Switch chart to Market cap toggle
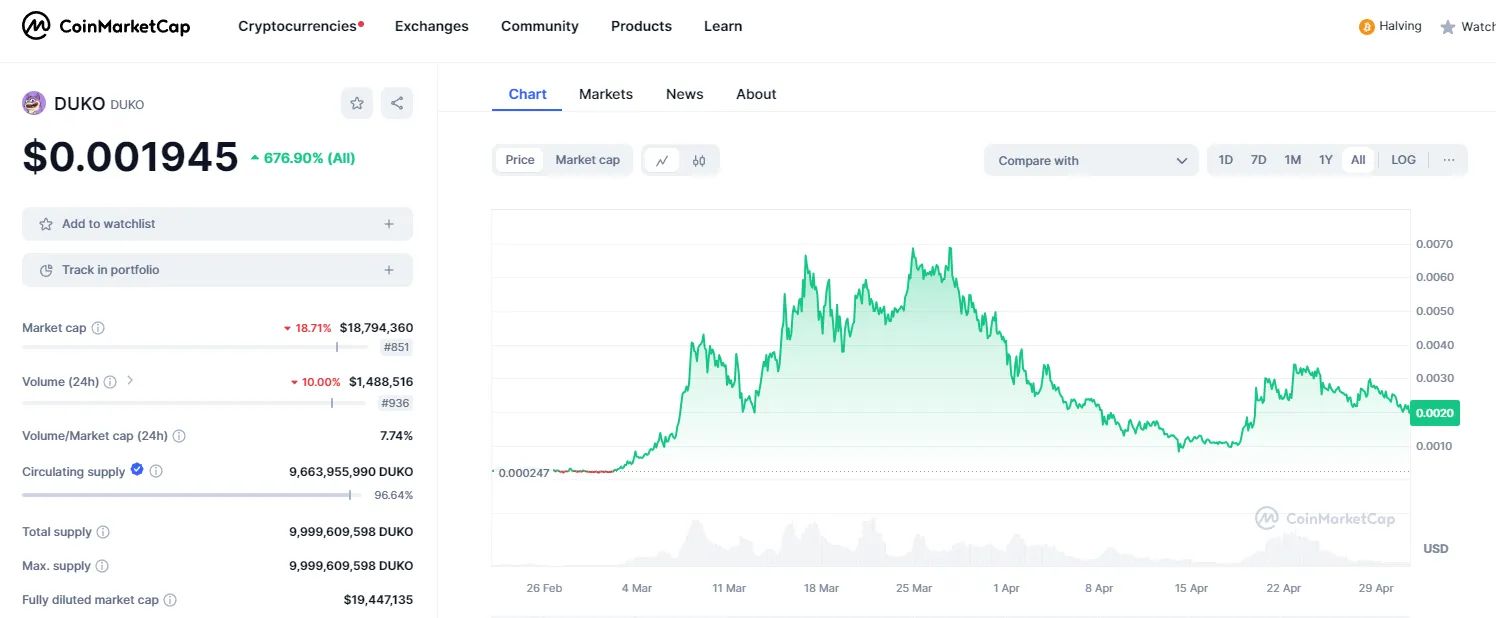The width and height of the screenshot is (1496, 618). tap(587, 160)
